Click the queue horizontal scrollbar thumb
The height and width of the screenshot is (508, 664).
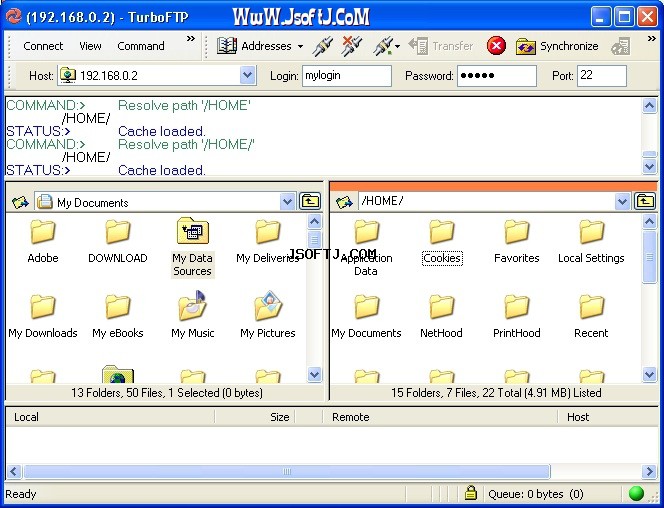tap(287, 471)
